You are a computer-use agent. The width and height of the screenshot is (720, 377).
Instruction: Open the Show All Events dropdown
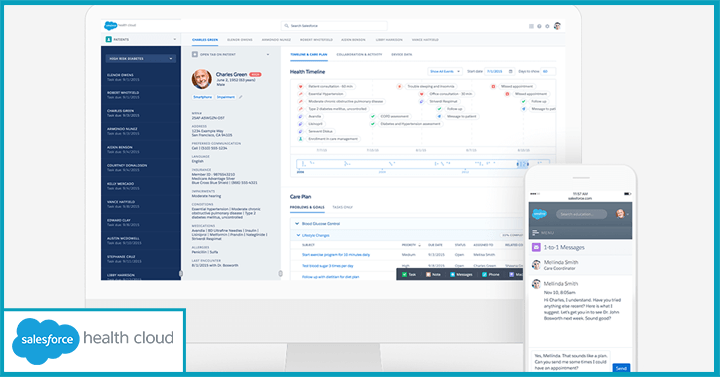pyautogui.click(x=444, y=72)
